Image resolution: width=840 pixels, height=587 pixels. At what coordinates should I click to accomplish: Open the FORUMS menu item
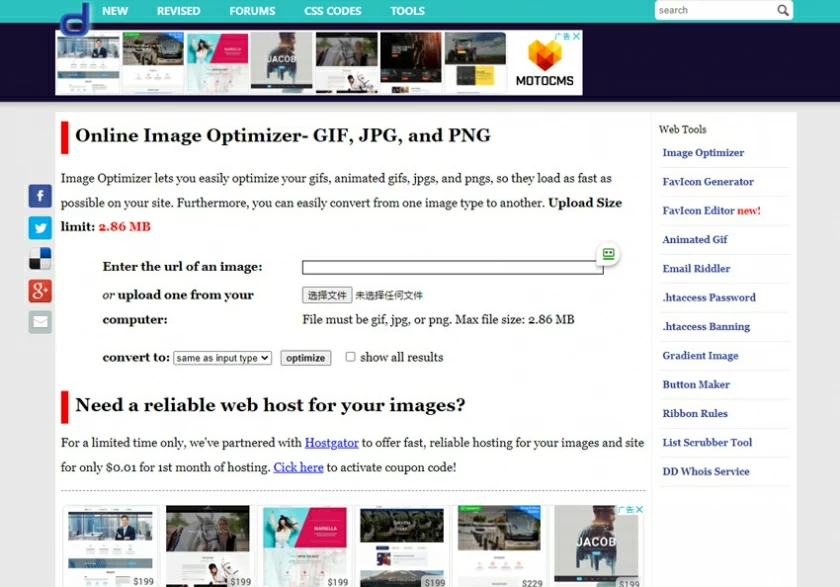252,11
